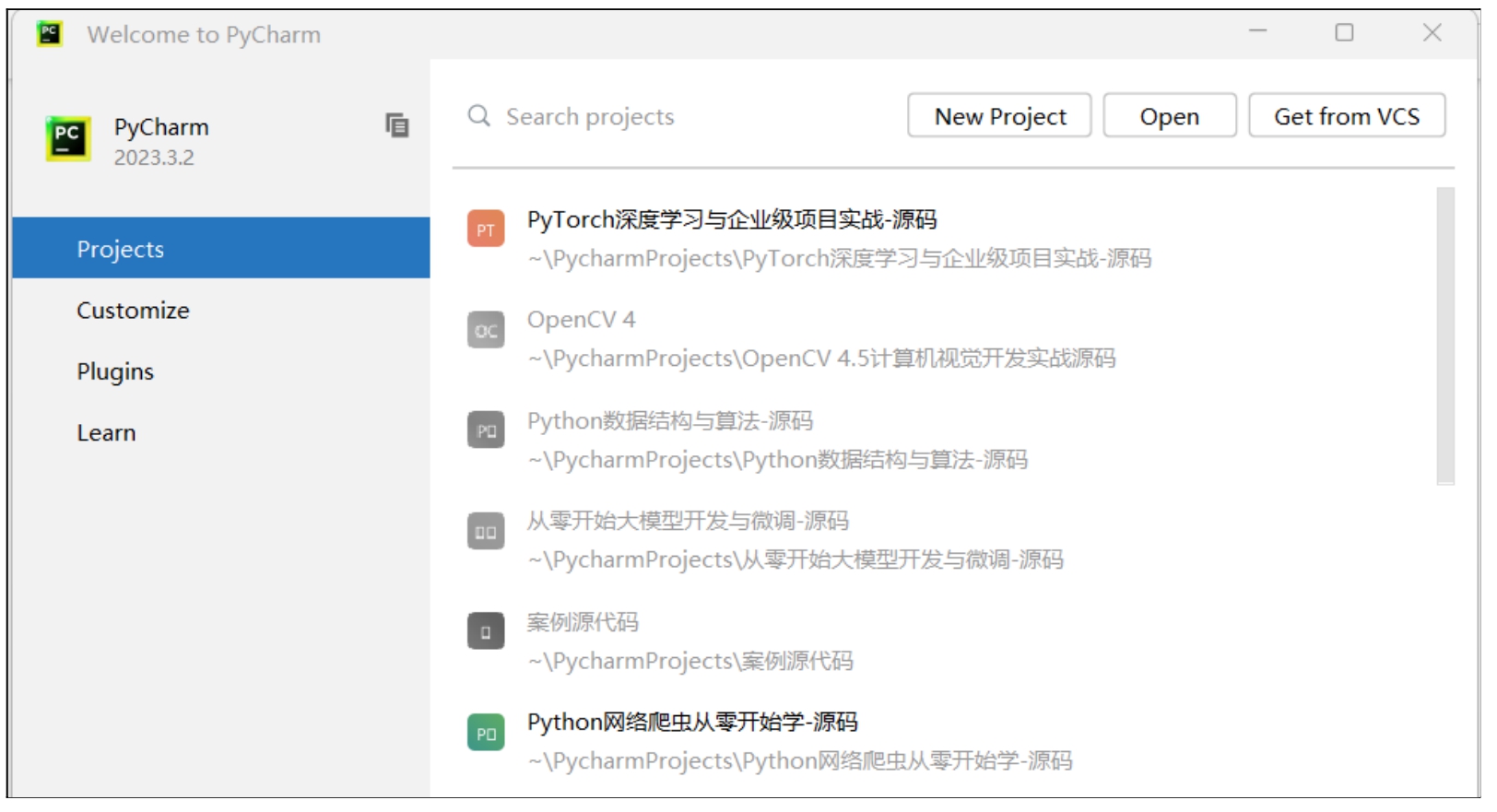The width and height of the screenshot is (1497, 812).
Task: Click the icon of Python数据结构与算法-源码
Action: click(486, 430)
